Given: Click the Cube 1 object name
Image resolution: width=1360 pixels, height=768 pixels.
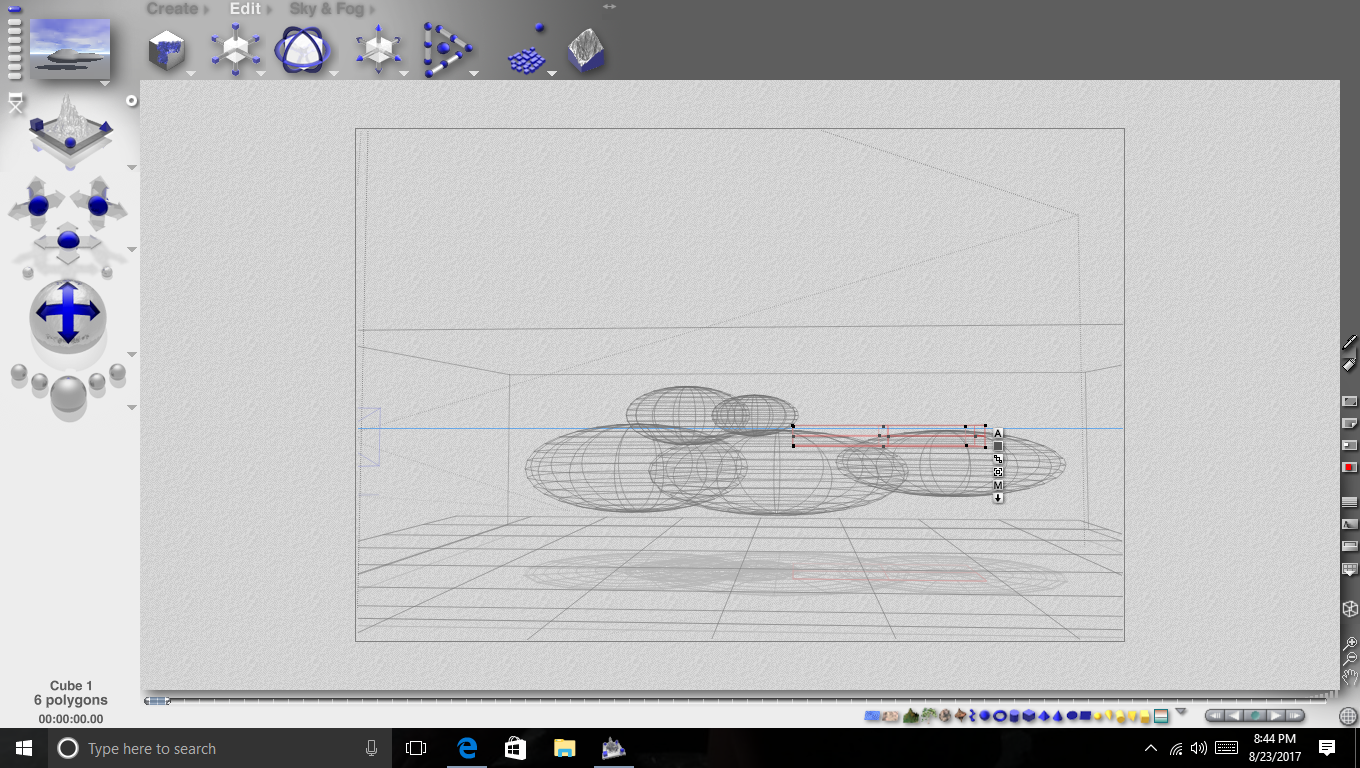Looking at the screenshot, I should 71,686.
